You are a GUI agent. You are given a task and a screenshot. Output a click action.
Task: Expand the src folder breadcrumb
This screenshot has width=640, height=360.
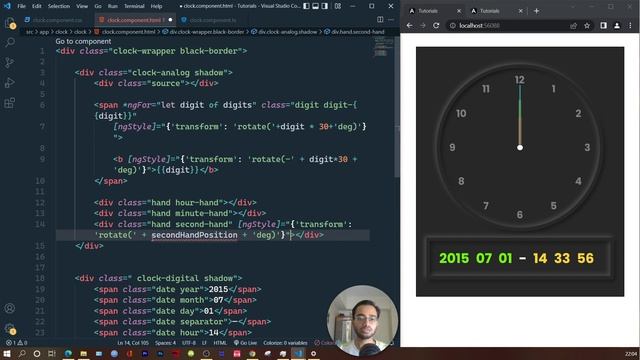tap(29, 31)
